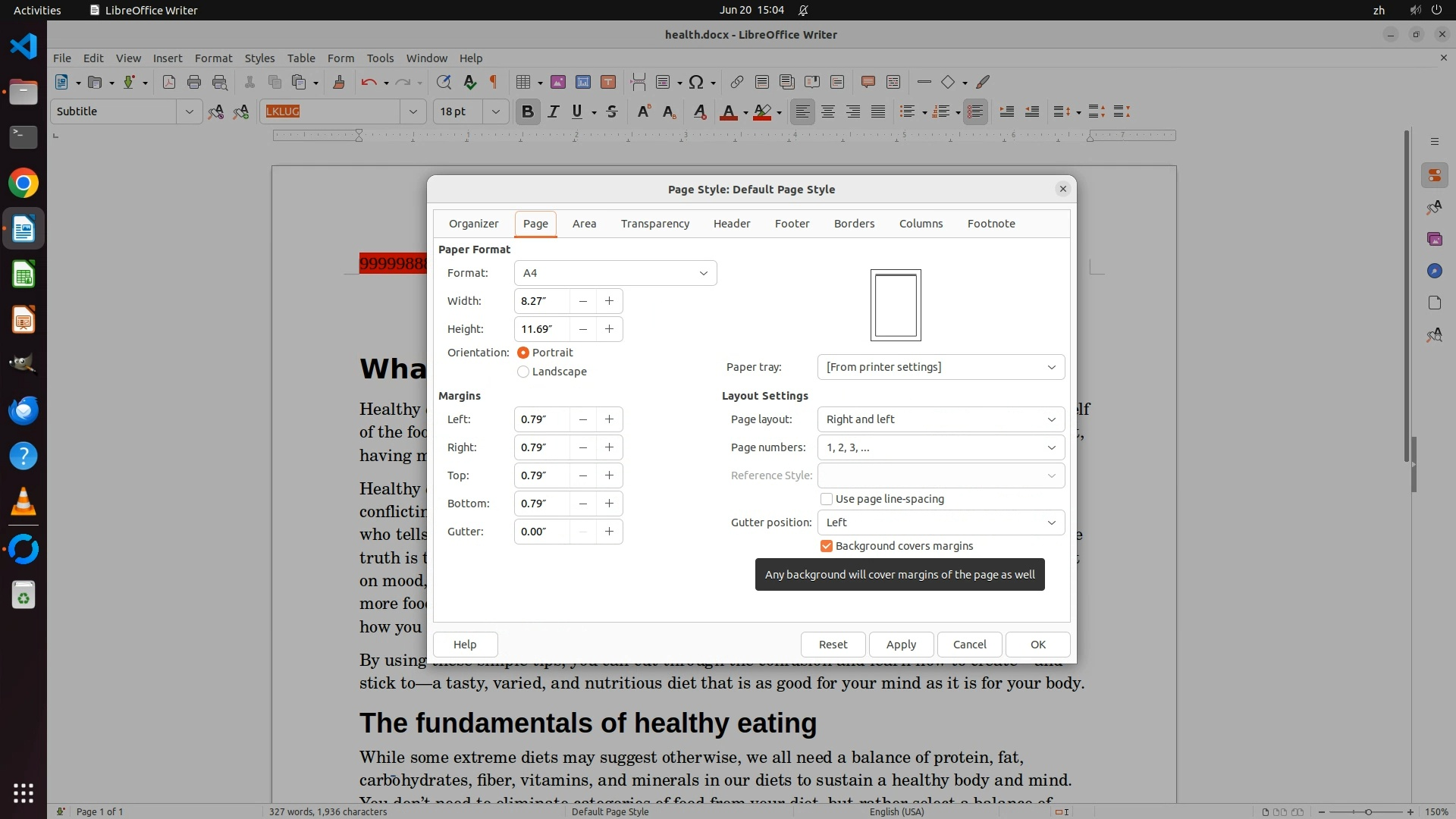Switch to the Borders tab
Viewport: 1456px width, 819px height.
pyautogui.click(x=854, y=224)
